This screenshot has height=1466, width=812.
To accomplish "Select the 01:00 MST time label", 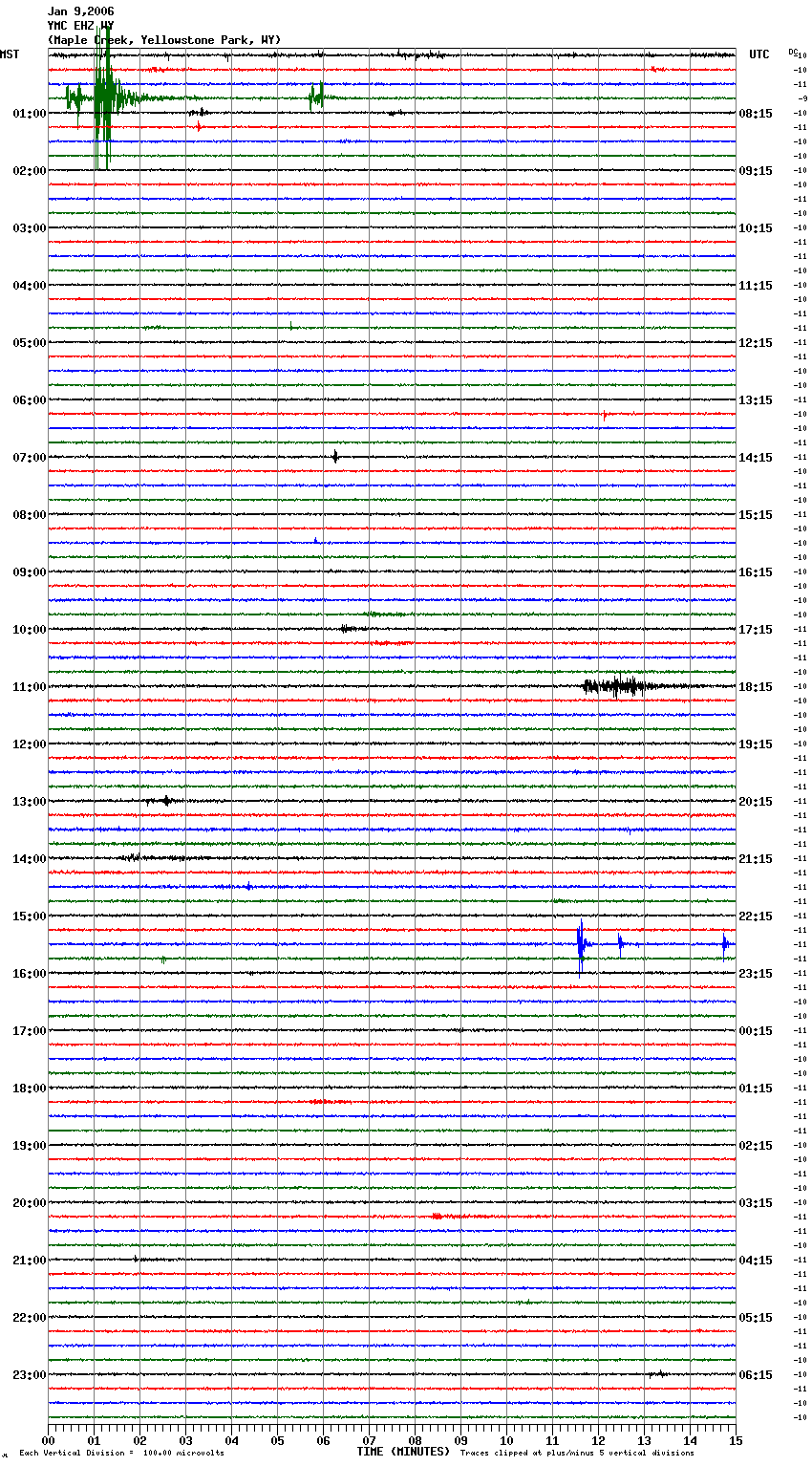I will tap(30, 114).
